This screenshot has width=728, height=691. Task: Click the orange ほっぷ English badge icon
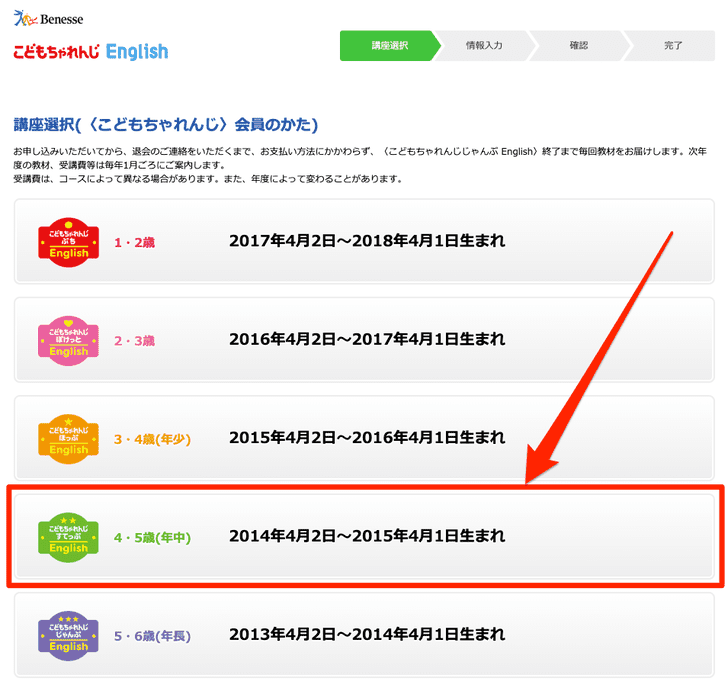tap(68, 439)
